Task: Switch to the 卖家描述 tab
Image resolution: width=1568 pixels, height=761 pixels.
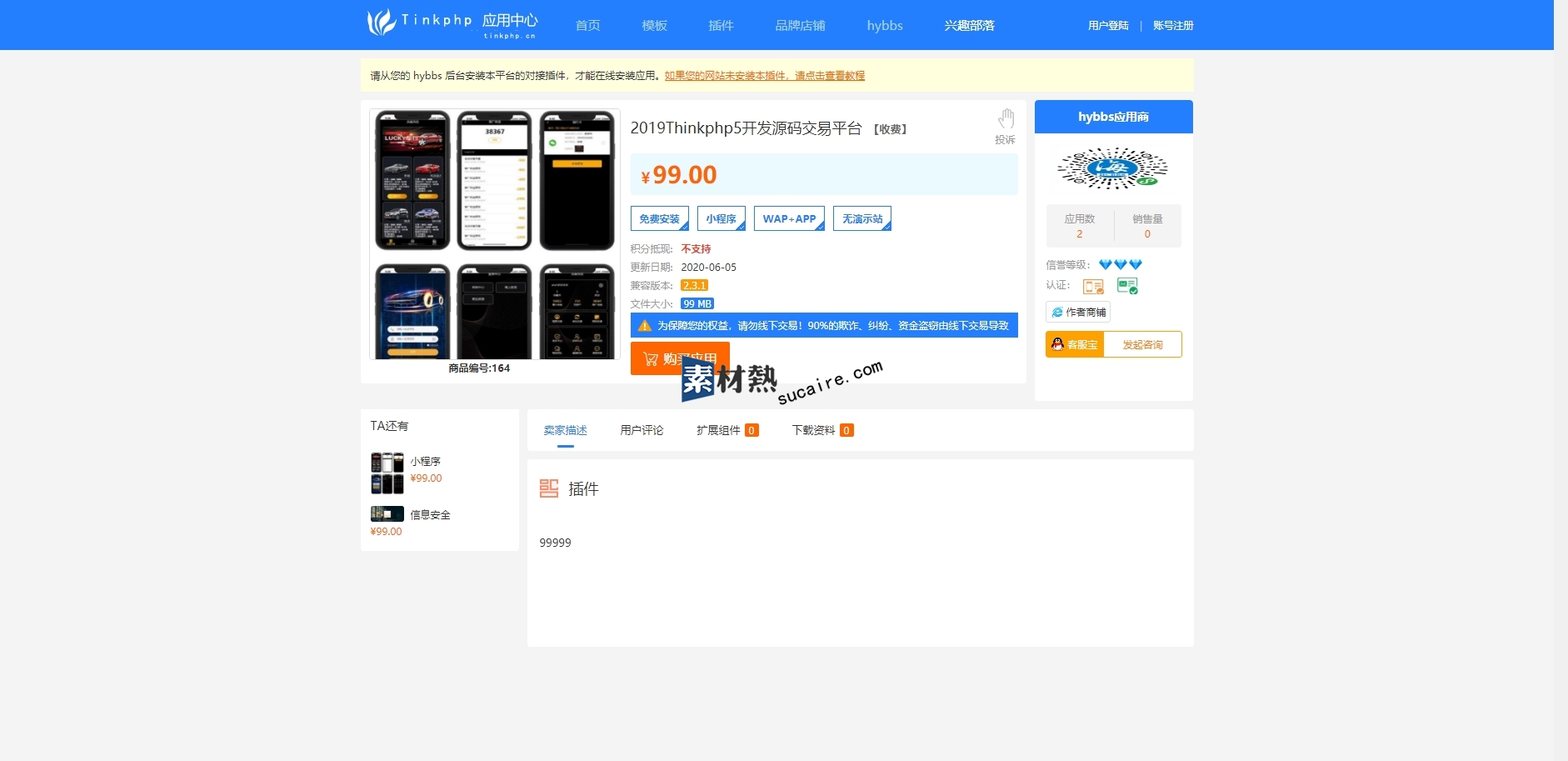Action: click(565, 430)
